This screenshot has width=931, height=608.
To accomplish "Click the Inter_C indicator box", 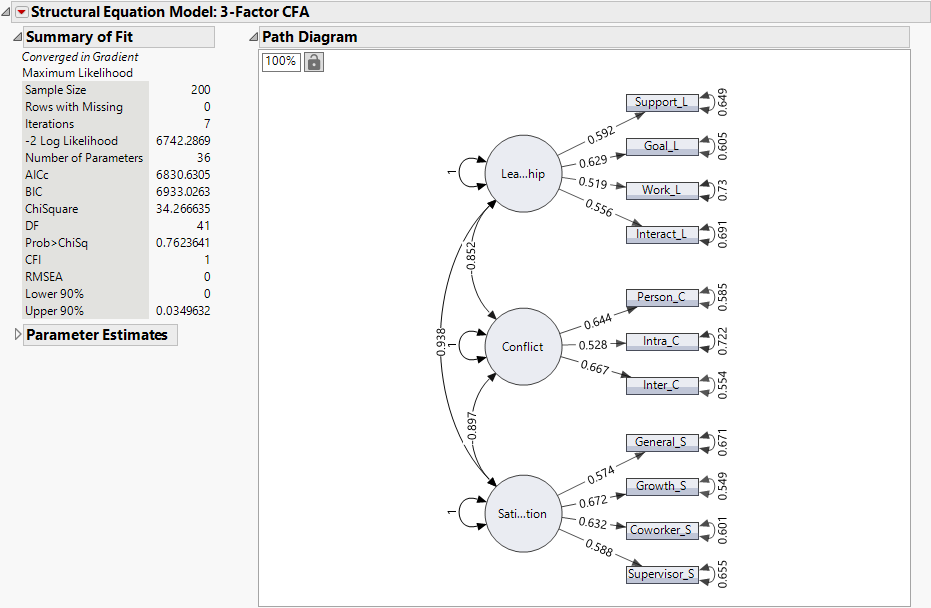I will 660,385.
